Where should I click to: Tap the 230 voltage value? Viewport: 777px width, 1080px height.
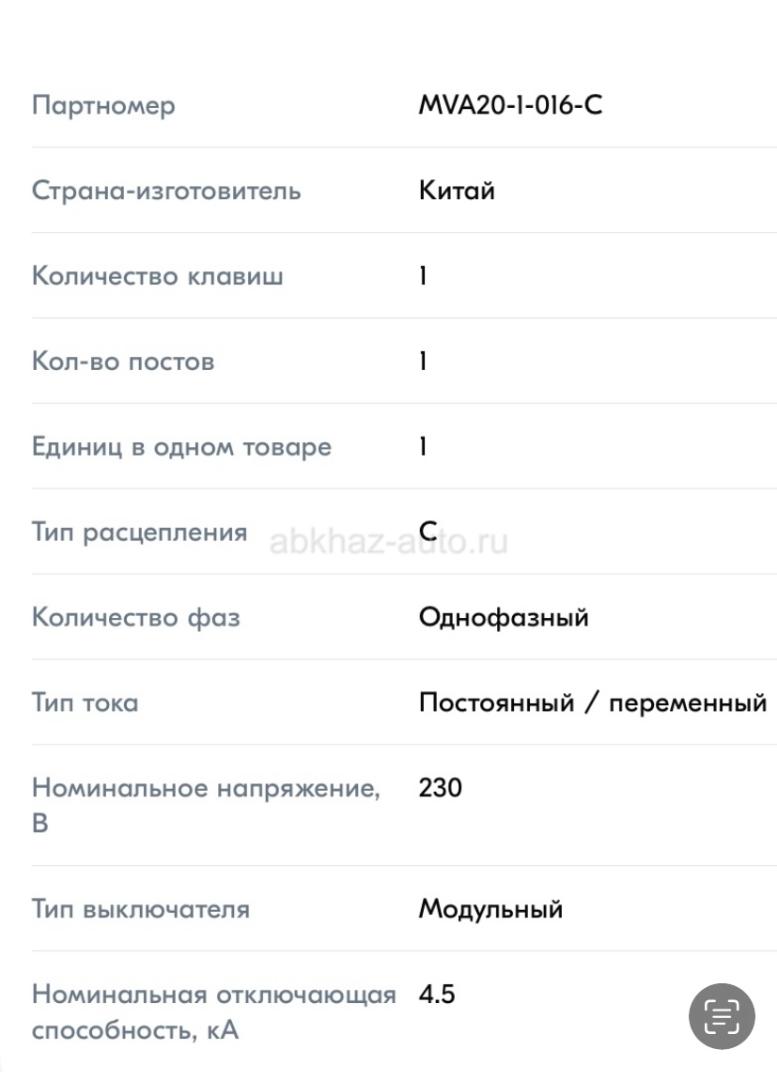coord(440,788)
